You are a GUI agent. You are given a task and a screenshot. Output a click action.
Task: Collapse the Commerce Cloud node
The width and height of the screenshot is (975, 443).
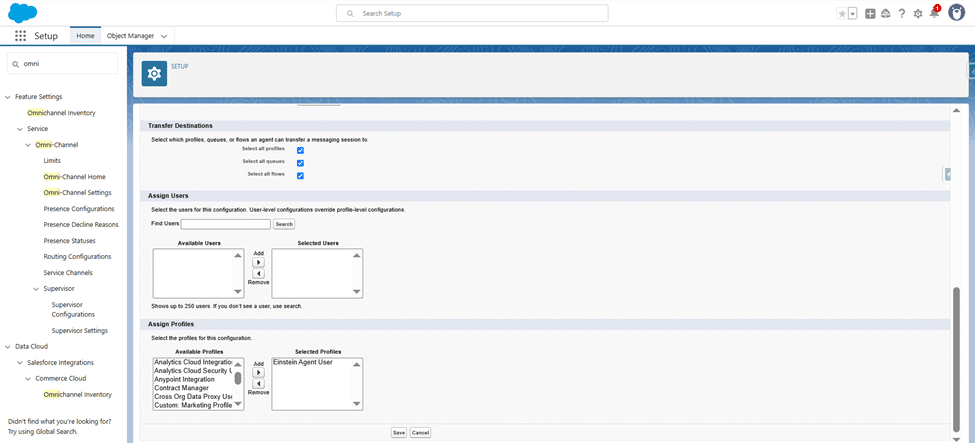[x=28, y=378]
